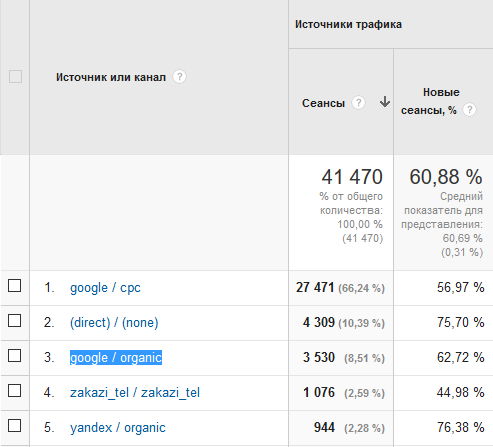Check the box for google / cpc row
This screenshot has width=493, height=447.
(x=15, y=286)
